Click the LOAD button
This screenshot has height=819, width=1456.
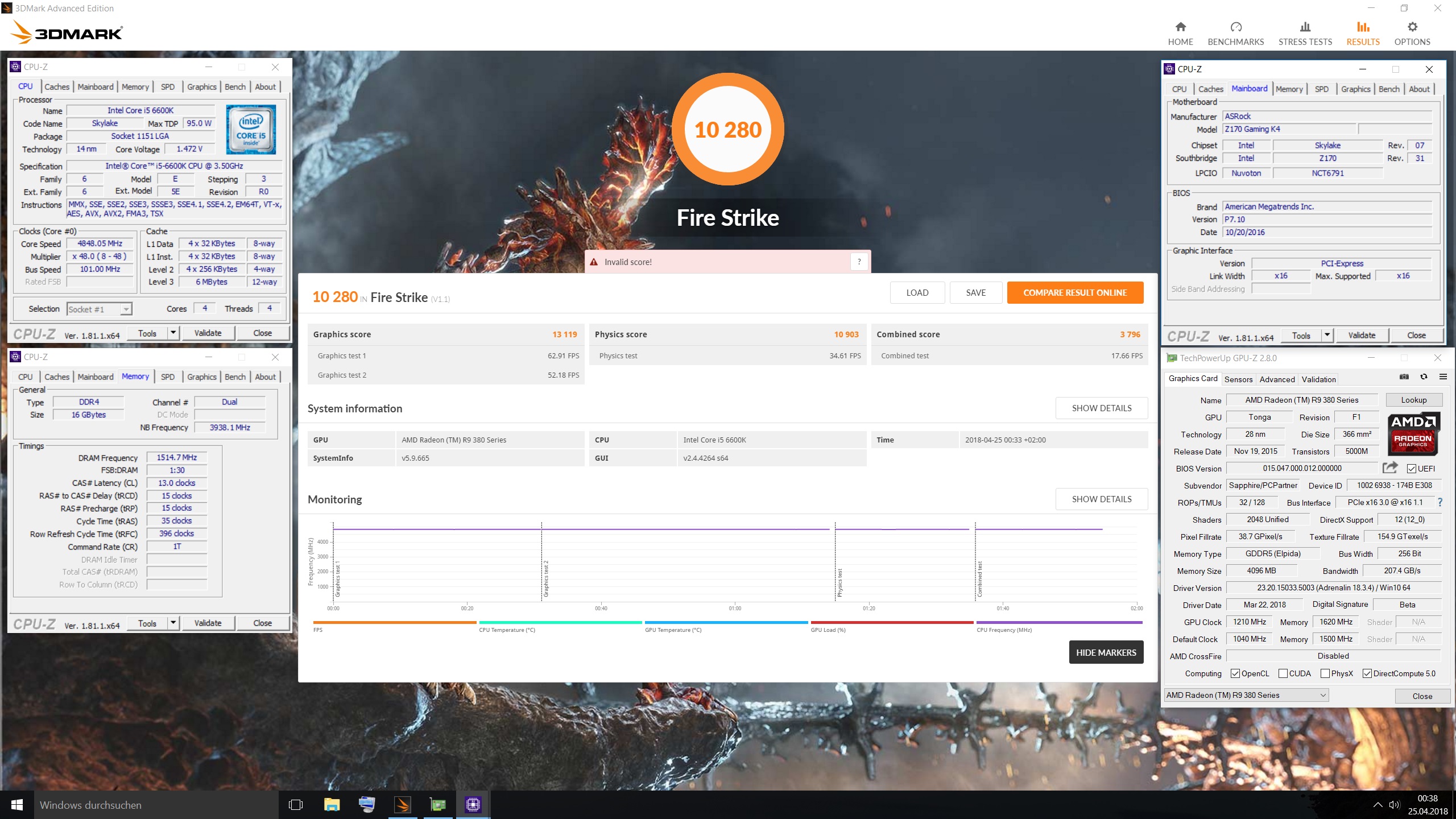tap(917, 293)
